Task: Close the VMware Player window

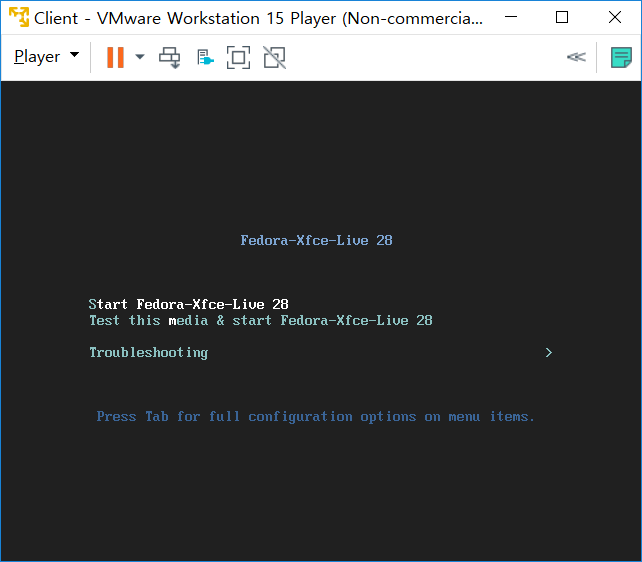Action: pyautogui.click(x=615, y=17)
